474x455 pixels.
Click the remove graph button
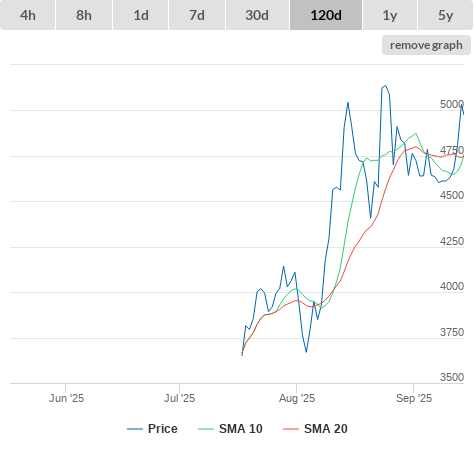(426, 45)
